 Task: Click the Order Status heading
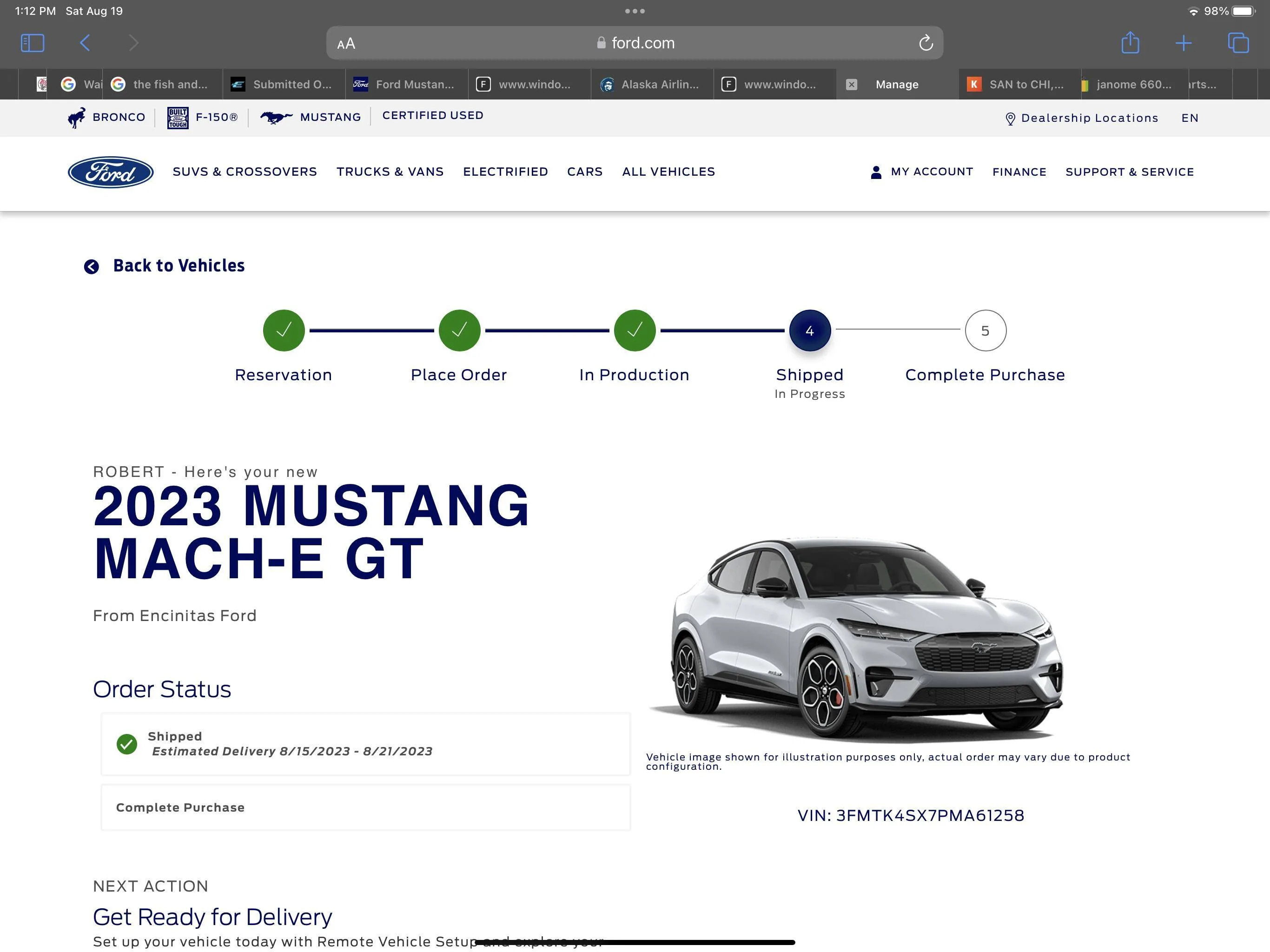[162, 689]
